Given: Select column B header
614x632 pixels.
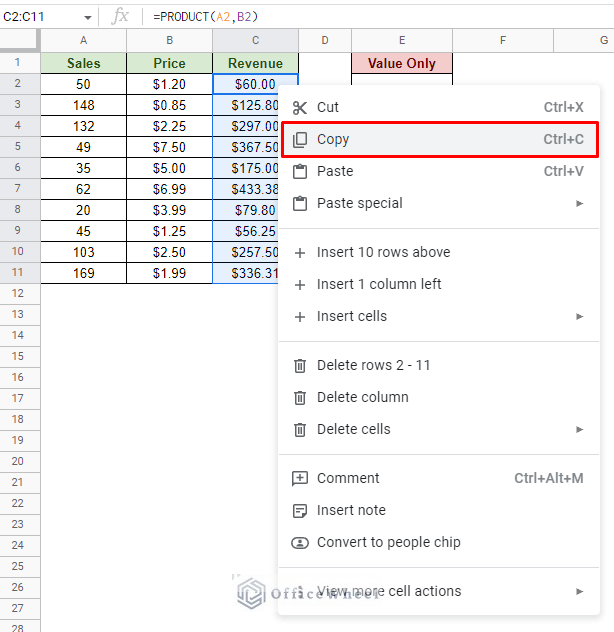Looking at the screenshot, I should [169, 40].
